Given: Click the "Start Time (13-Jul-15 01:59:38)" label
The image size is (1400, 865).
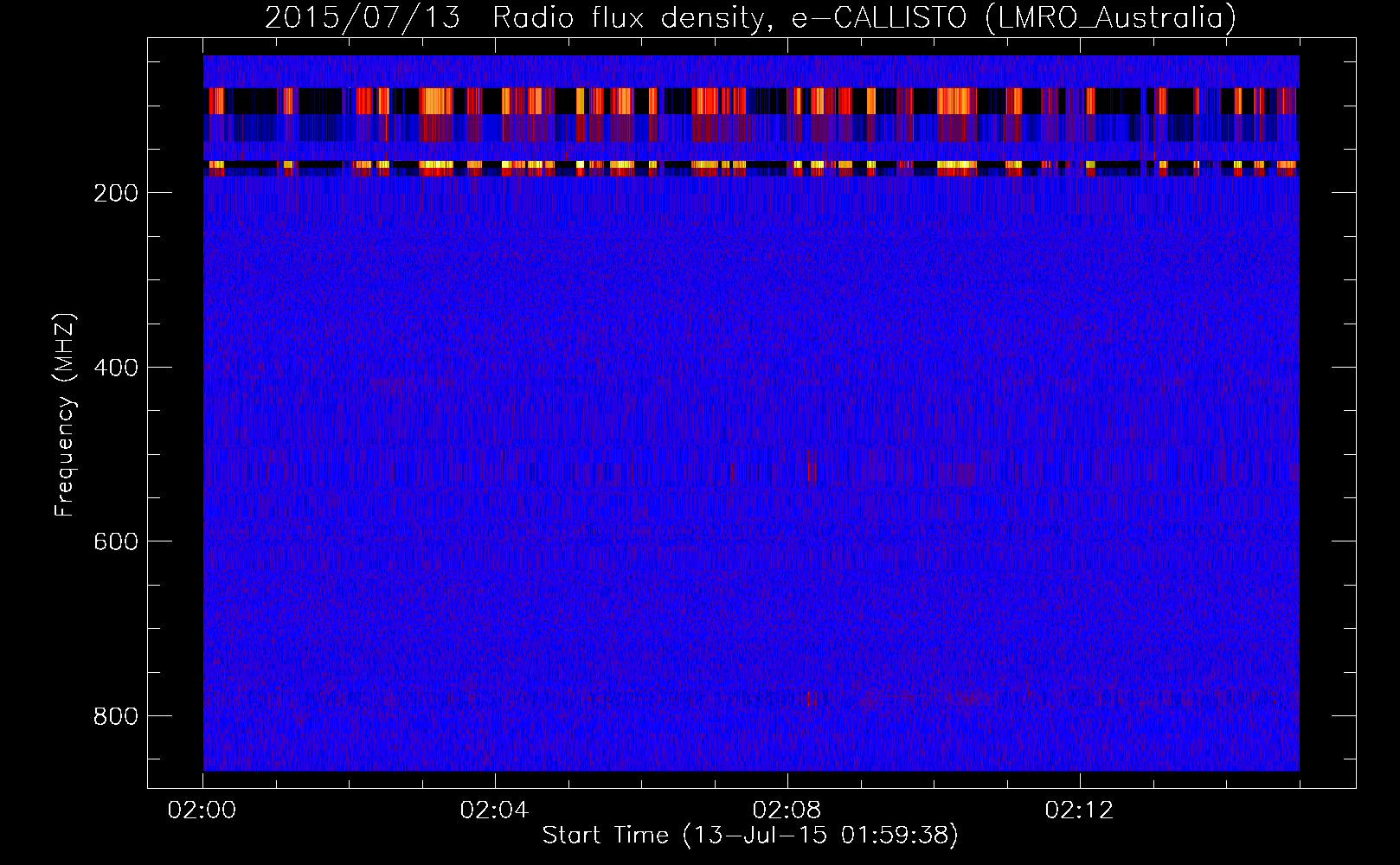Looking at the screenshot, I should point(750,836).
